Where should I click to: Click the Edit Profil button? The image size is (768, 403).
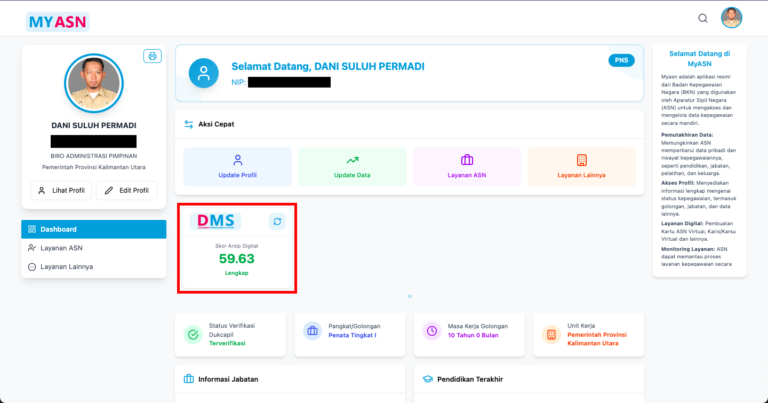click(126, 190)
